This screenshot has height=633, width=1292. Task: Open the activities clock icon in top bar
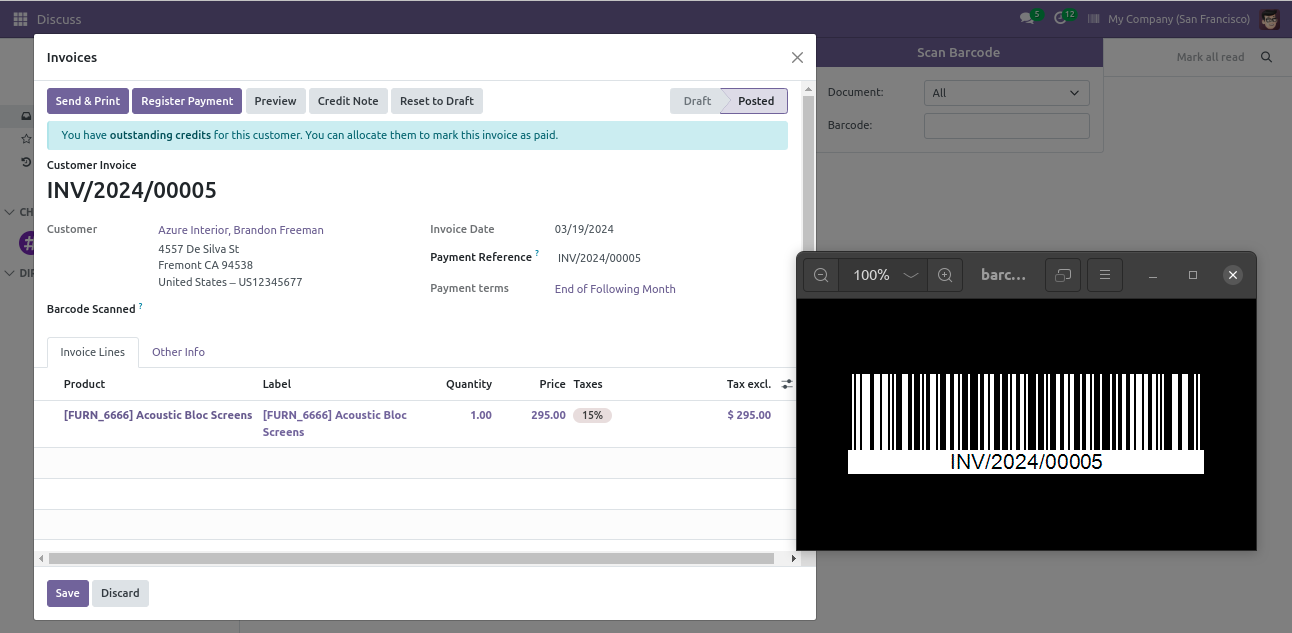pyautogui.click(x=1062, y=19)
